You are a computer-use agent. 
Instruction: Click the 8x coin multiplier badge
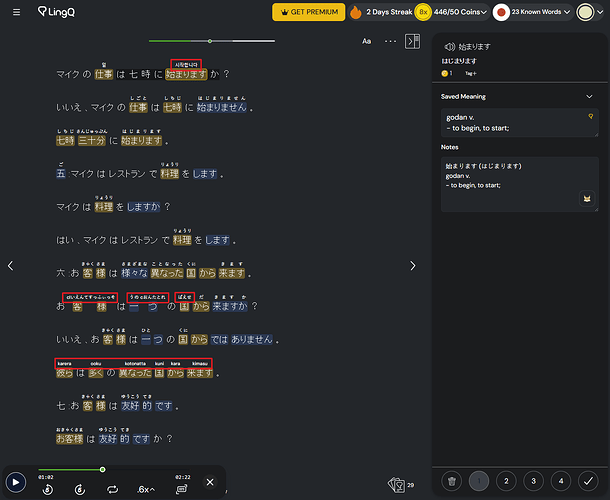(x=423, y=12)
